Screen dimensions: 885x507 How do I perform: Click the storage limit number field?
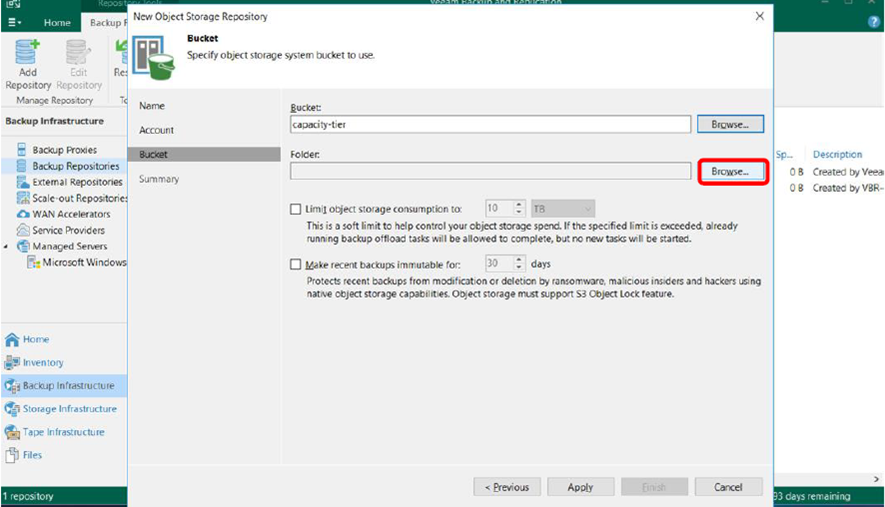500,209
